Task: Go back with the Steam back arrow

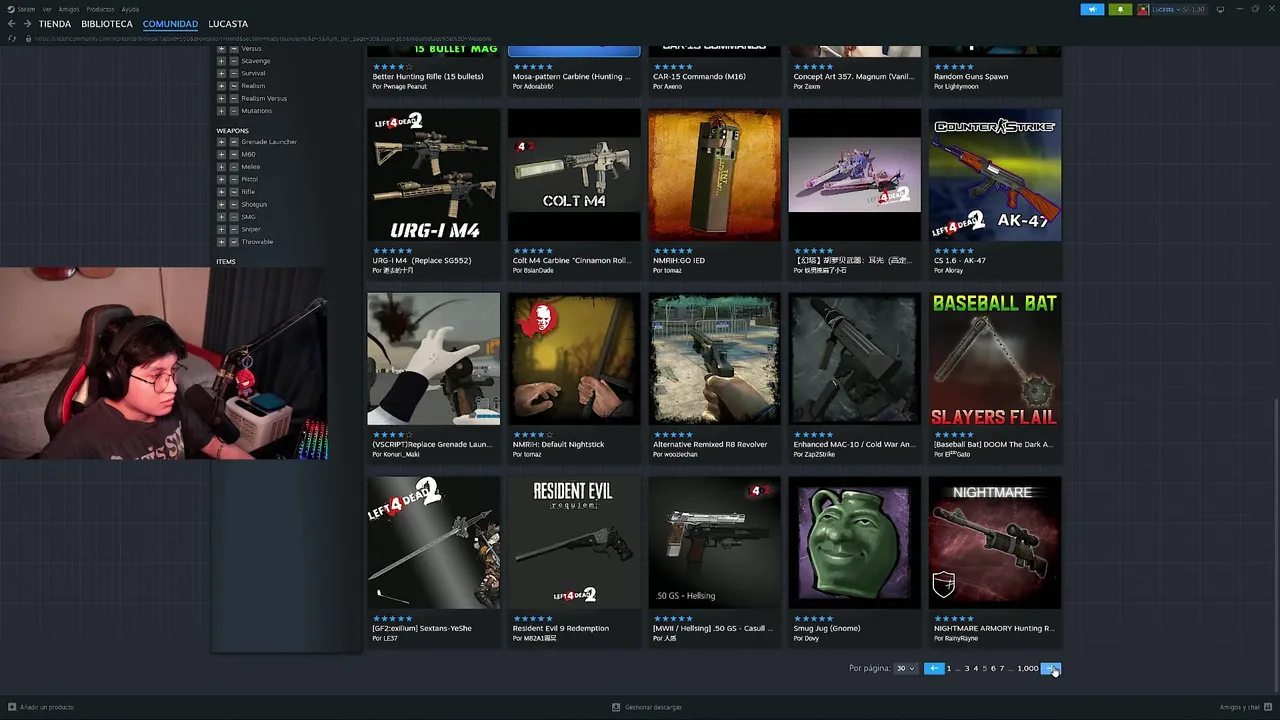Action: [x=11, y=24]
